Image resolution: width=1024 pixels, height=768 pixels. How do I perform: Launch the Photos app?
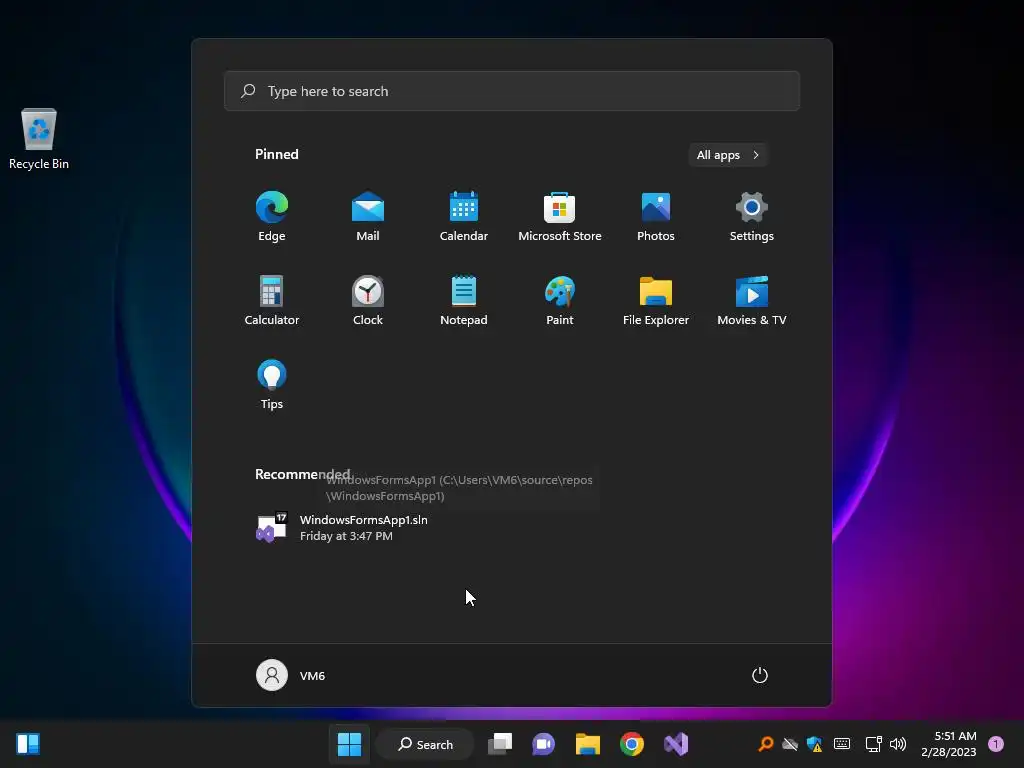[x=656, y=217]
